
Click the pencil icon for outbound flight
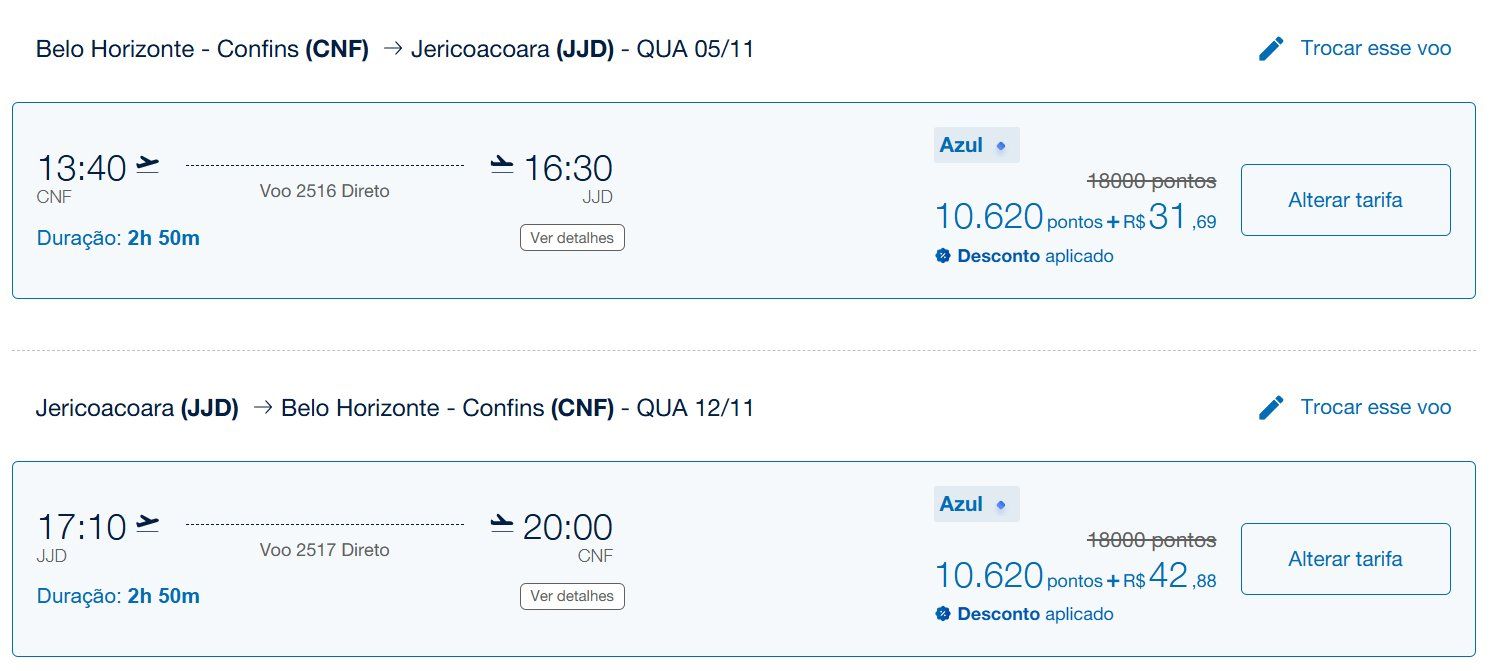click(1270, 48)
